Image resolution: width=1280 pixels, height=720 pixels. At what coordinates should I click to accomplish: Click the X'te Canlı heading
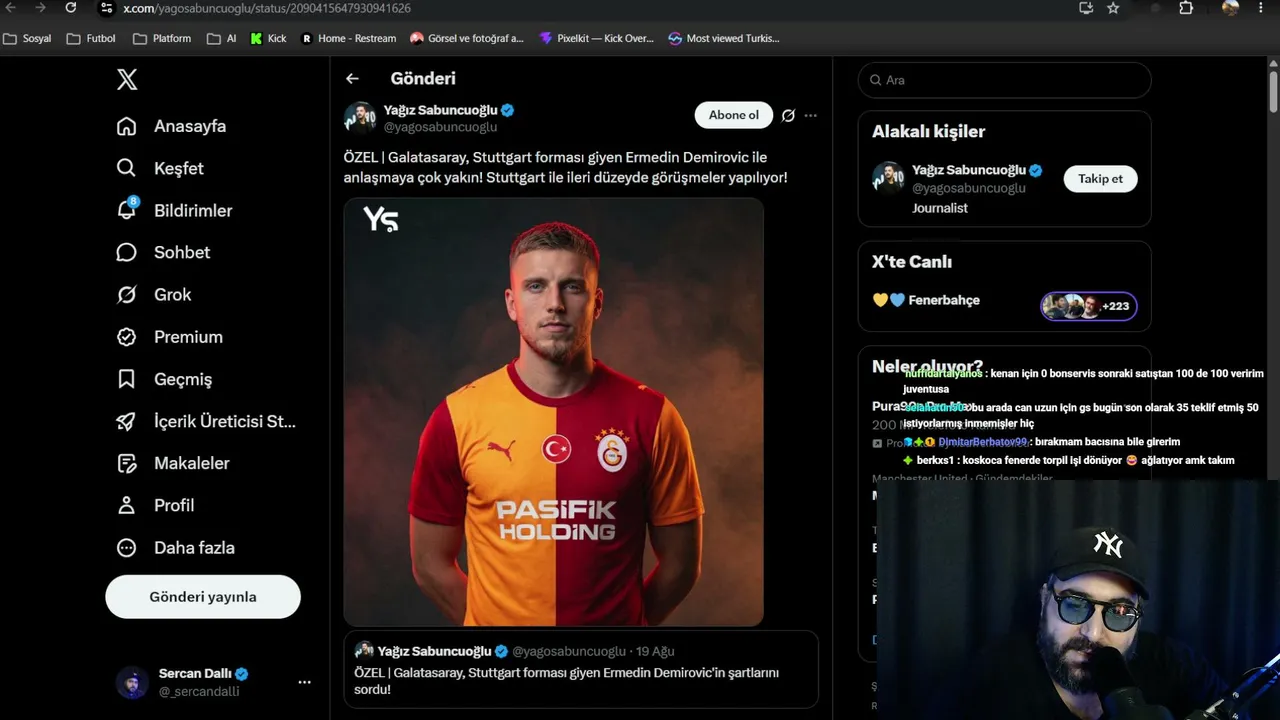pyautogui.click(x=912, y=262)
